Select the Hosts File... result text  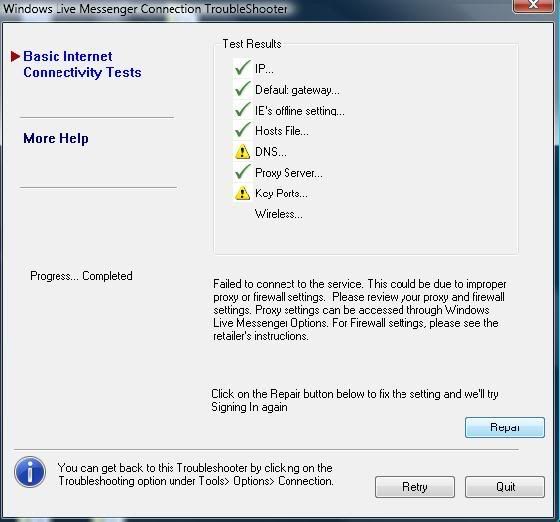tap(282, 131)
